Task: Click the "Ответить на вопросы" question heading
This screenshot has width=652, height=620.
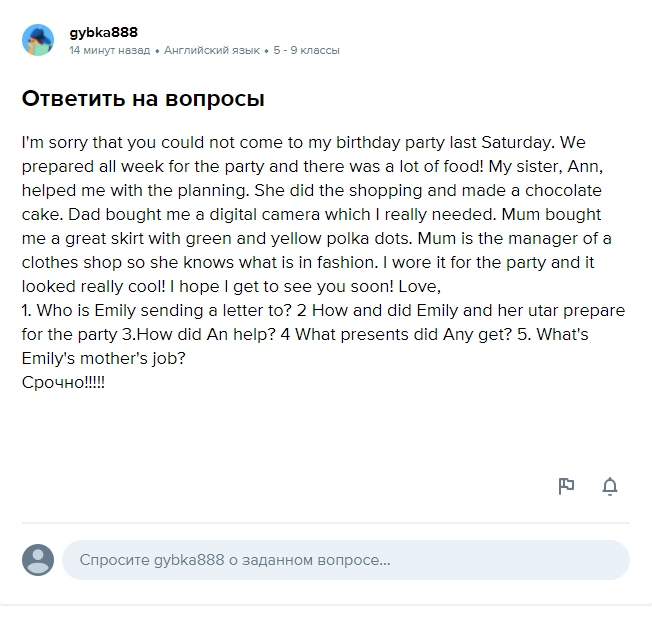Action: (143, 99)
